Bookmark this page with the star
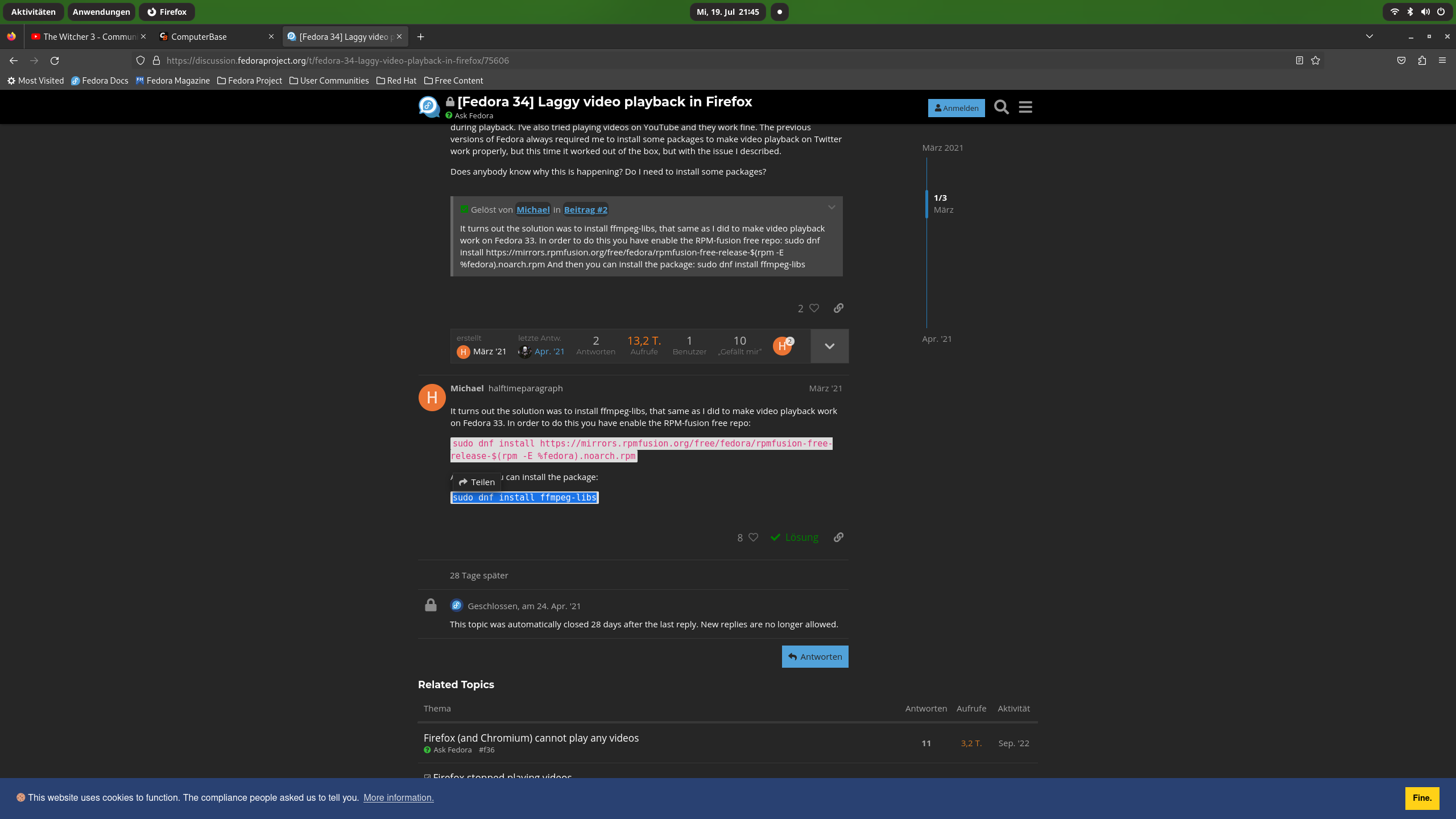The image size is (1456, 819). coord(1316,60)
